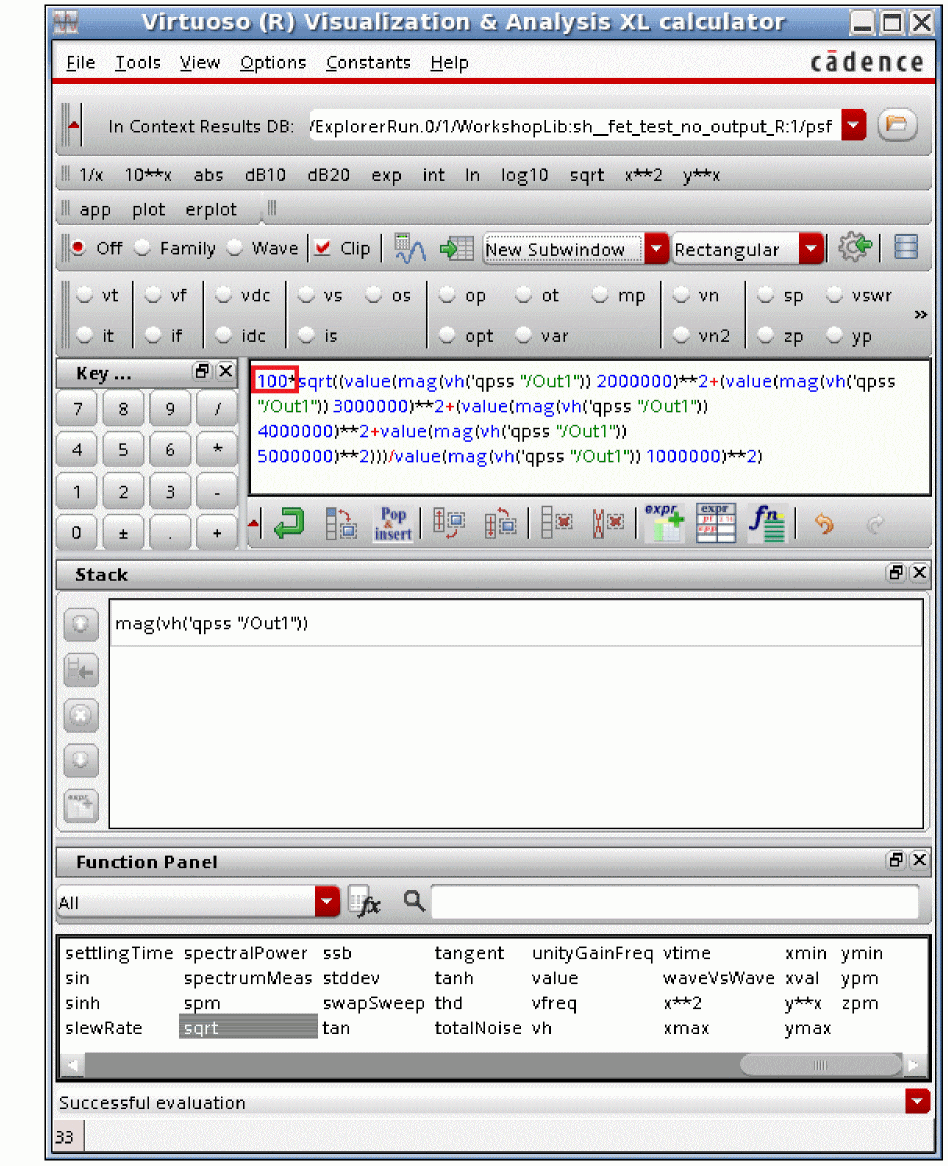The image size is (948, 1166).
Task: Select the opt radio button
Action: [x=447, y=335]
